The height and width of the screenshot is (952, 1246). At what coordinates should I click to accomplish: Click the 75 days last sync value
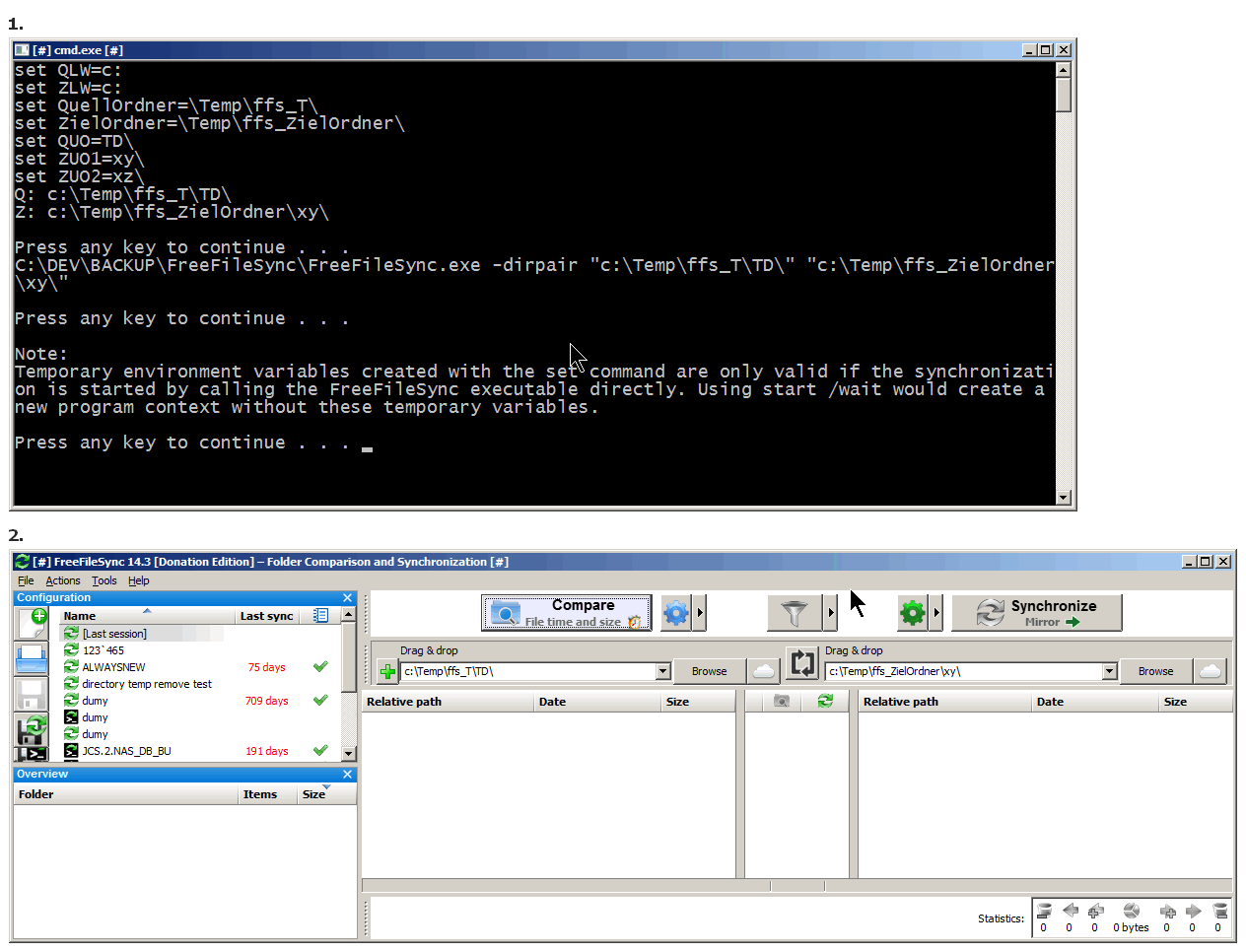point(266,667)
